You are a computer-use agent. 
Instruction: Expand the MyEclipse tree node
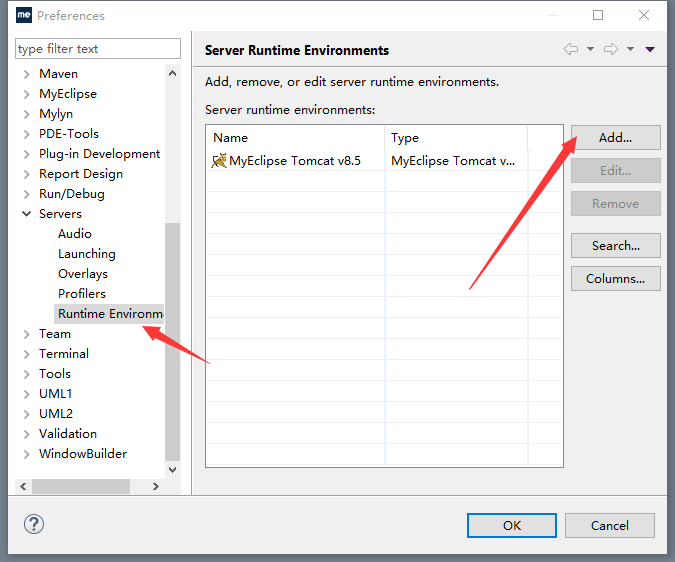click(x=26, y=94)
